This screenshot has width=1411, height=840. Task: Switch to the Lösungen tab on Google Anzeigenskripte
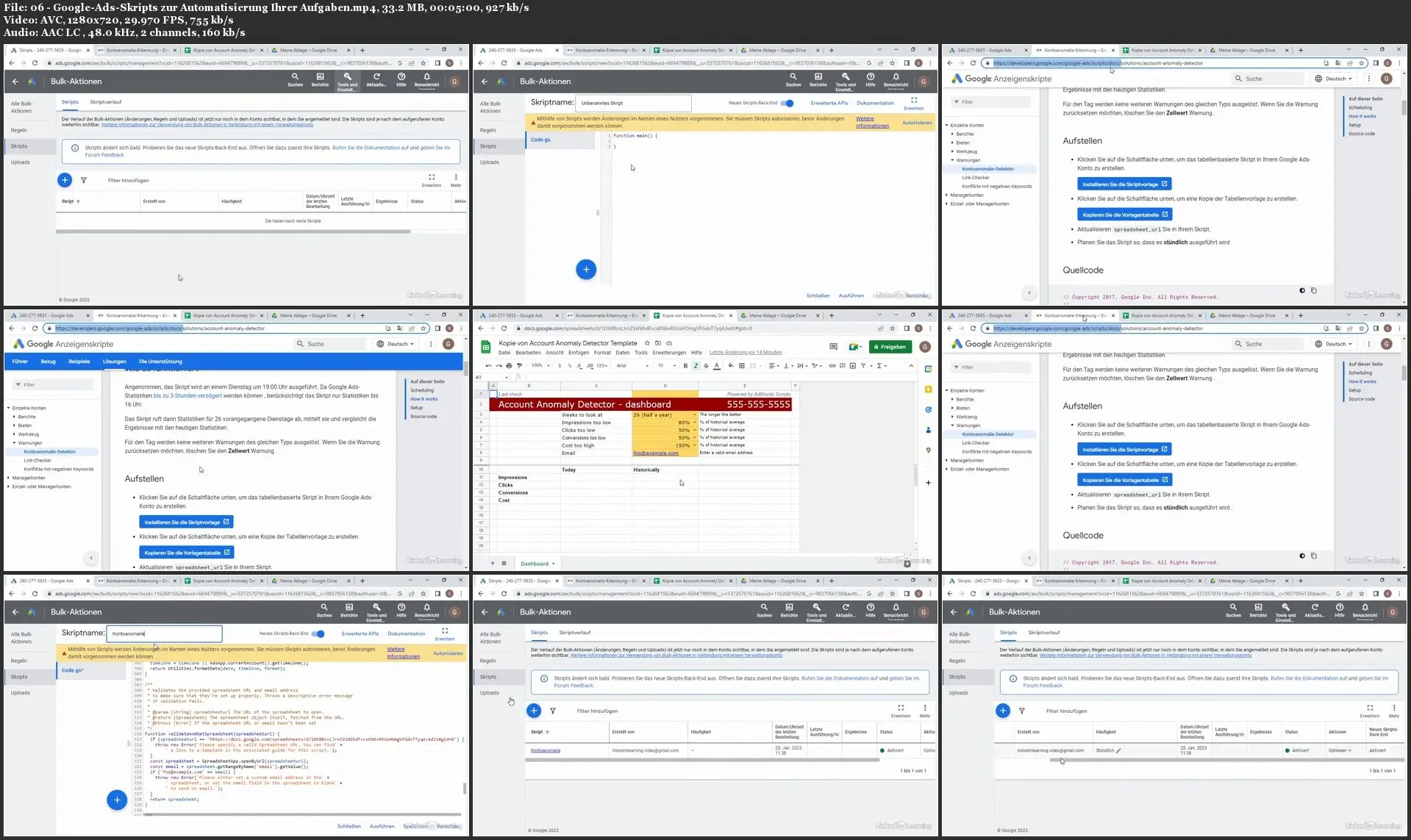[114, 362]
